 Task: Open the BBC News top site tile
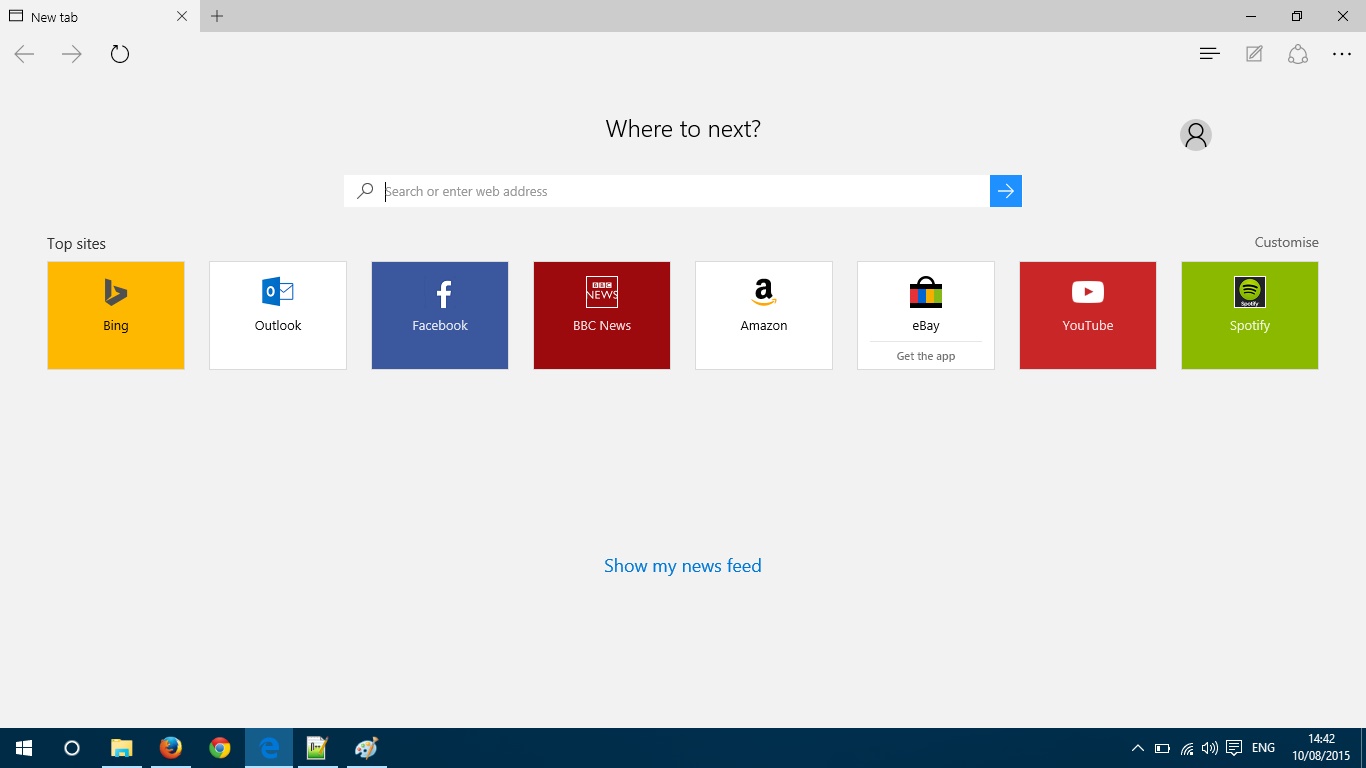coord(602,315)
